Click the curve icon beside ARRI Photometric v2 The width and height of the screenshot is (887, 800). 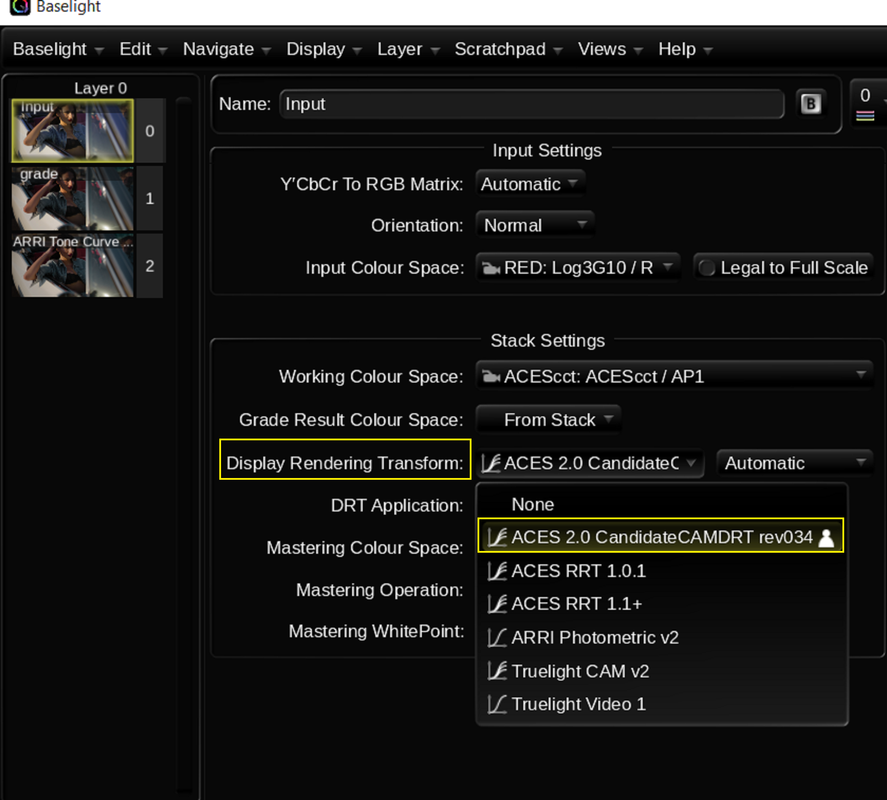tap(497, 638)
